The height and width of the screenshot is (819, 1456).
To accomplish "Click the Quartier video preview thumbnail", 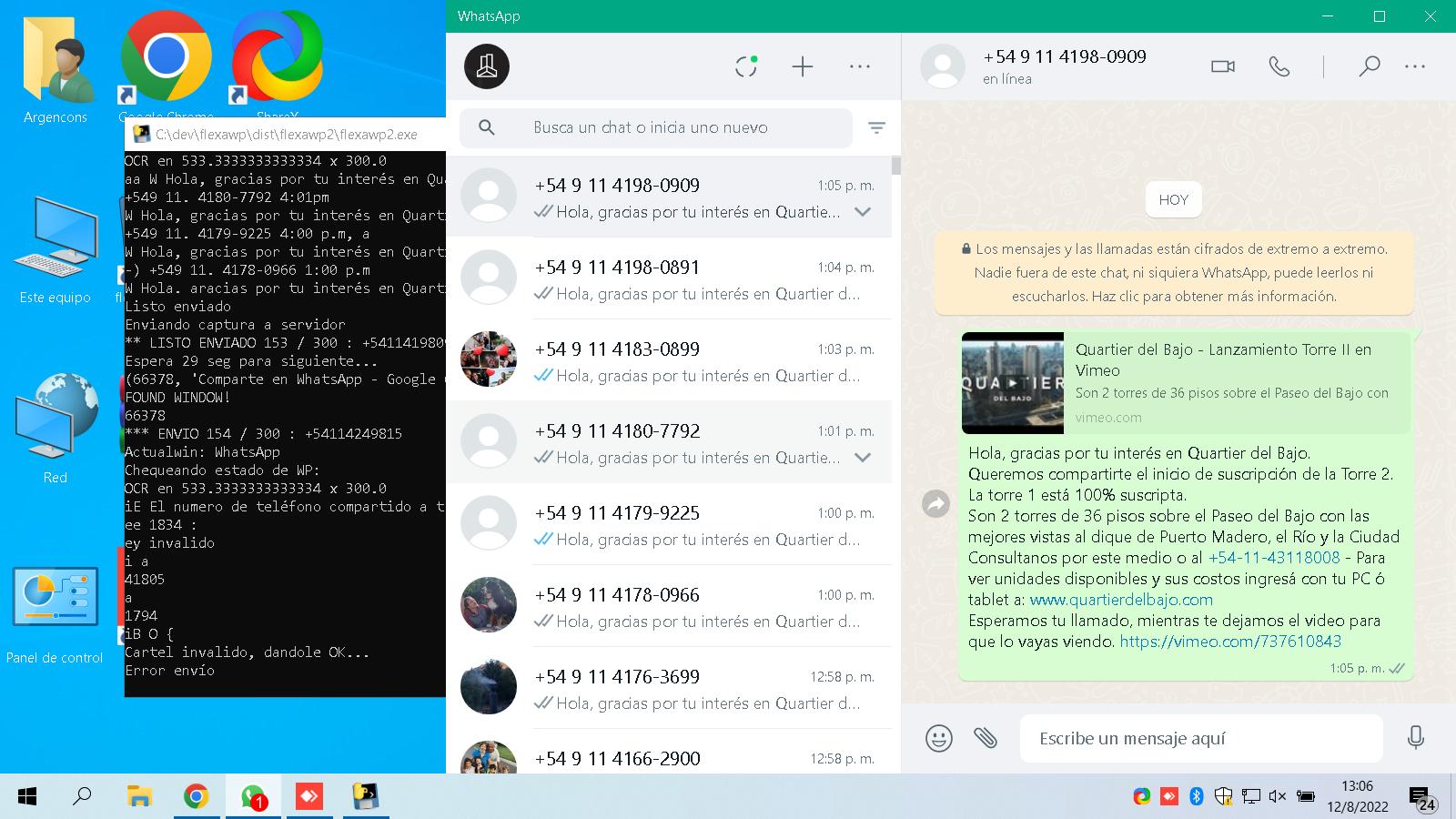I will tap(1013, 382).
